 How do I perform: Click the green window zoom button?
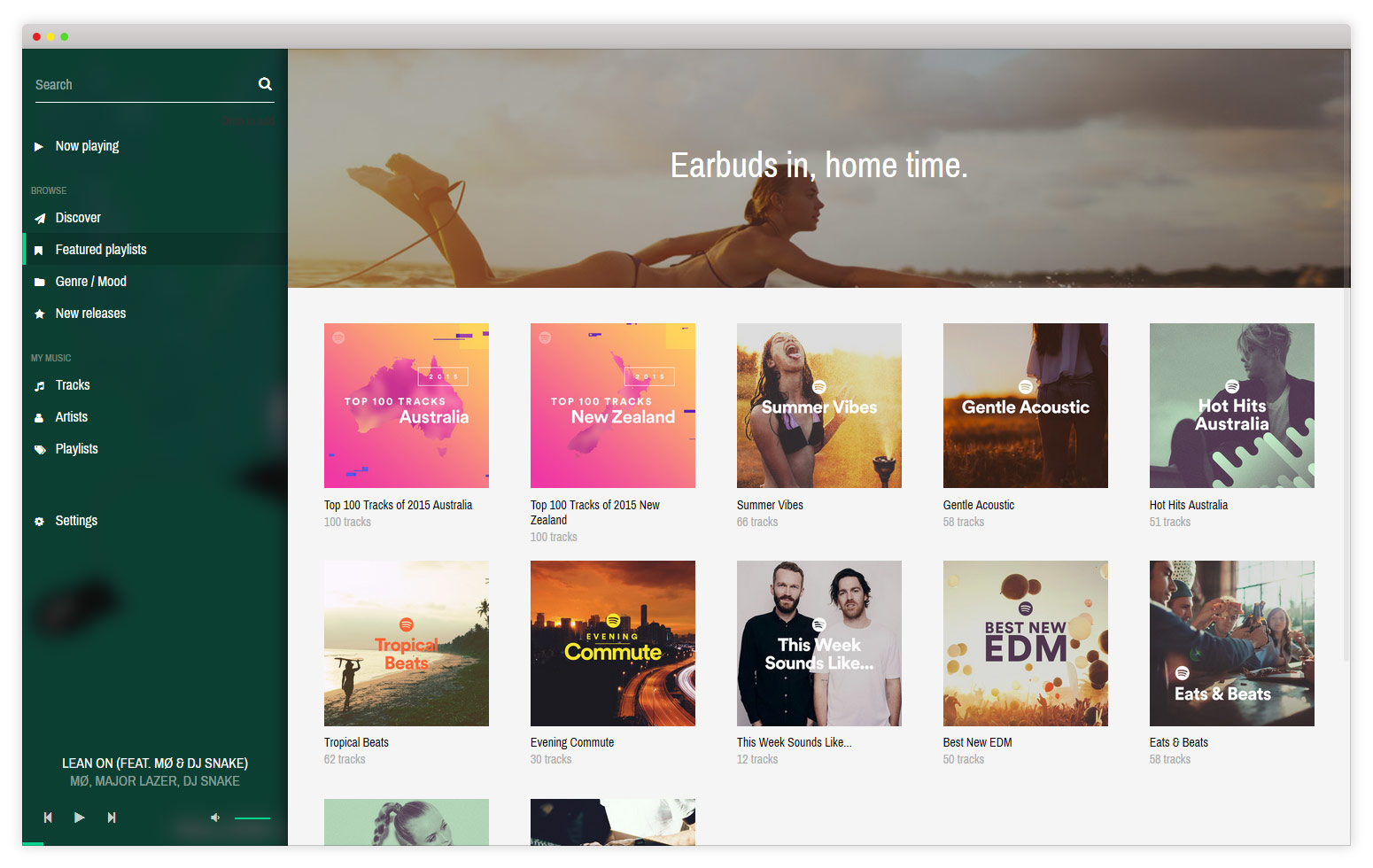tap(64, 36)
